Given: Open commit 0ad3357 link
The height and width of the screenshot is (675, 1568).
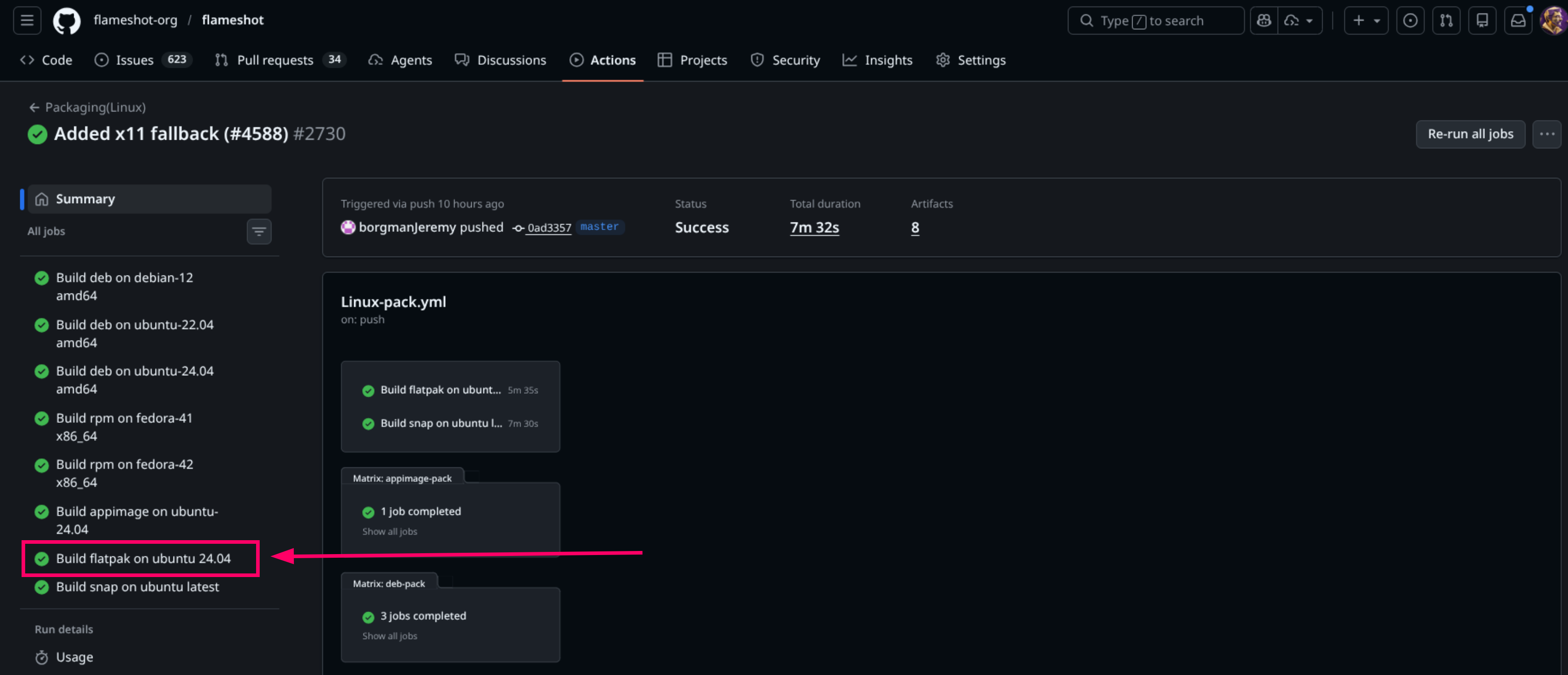Looking at the screenshot, I should coord(549,228).
